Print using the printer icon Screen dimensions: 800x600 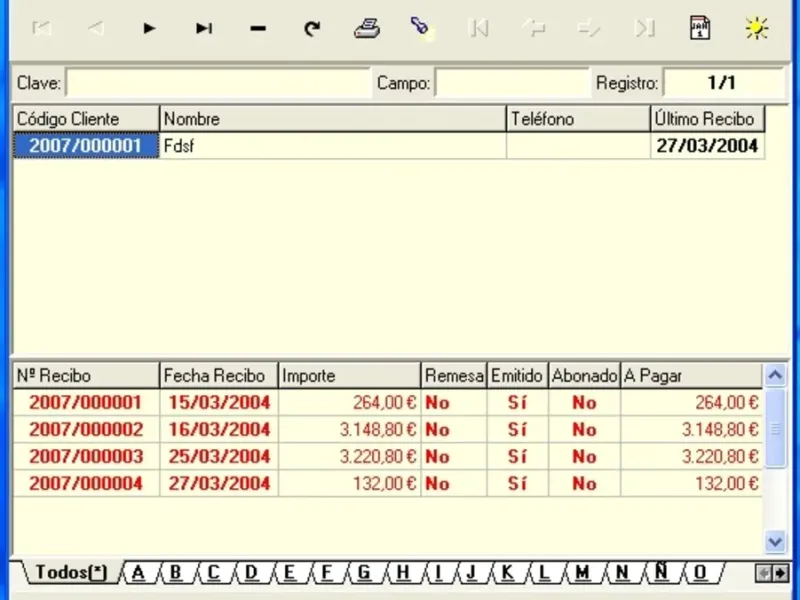pos(367,28)
